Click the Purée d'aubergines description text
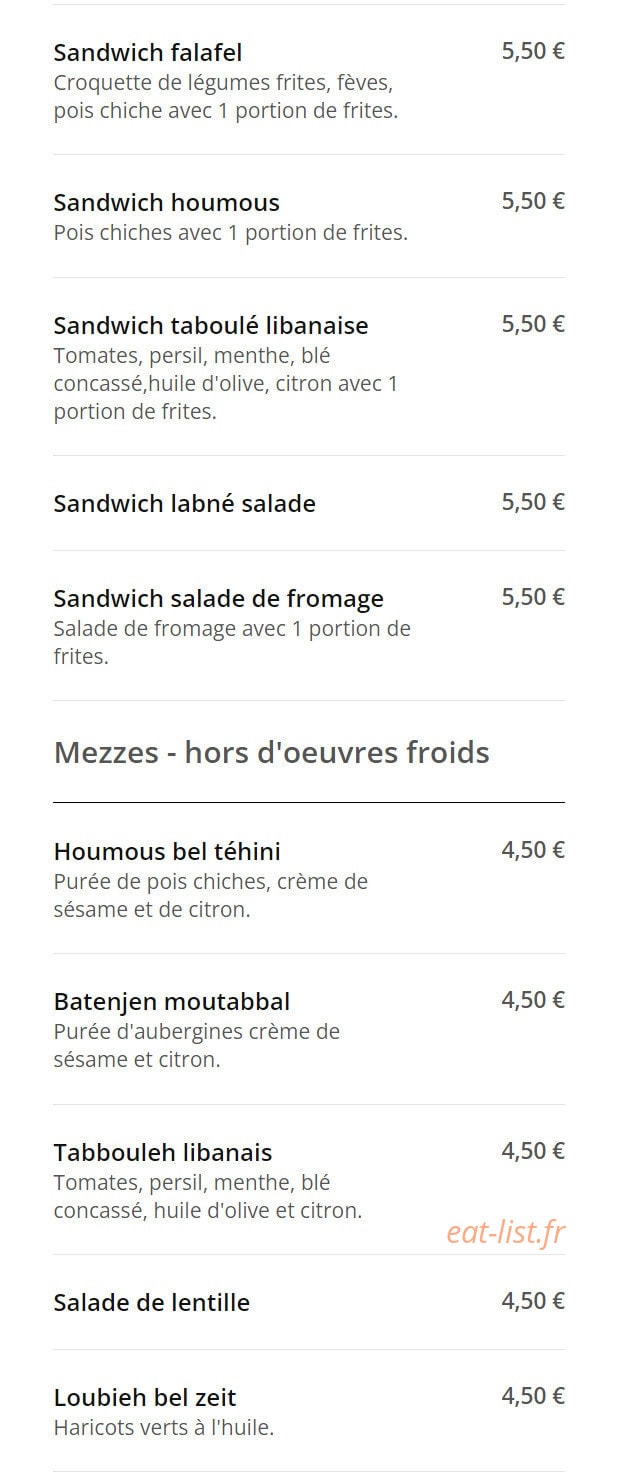Viewport: 620px width, 1474px height. (197, 1045)
